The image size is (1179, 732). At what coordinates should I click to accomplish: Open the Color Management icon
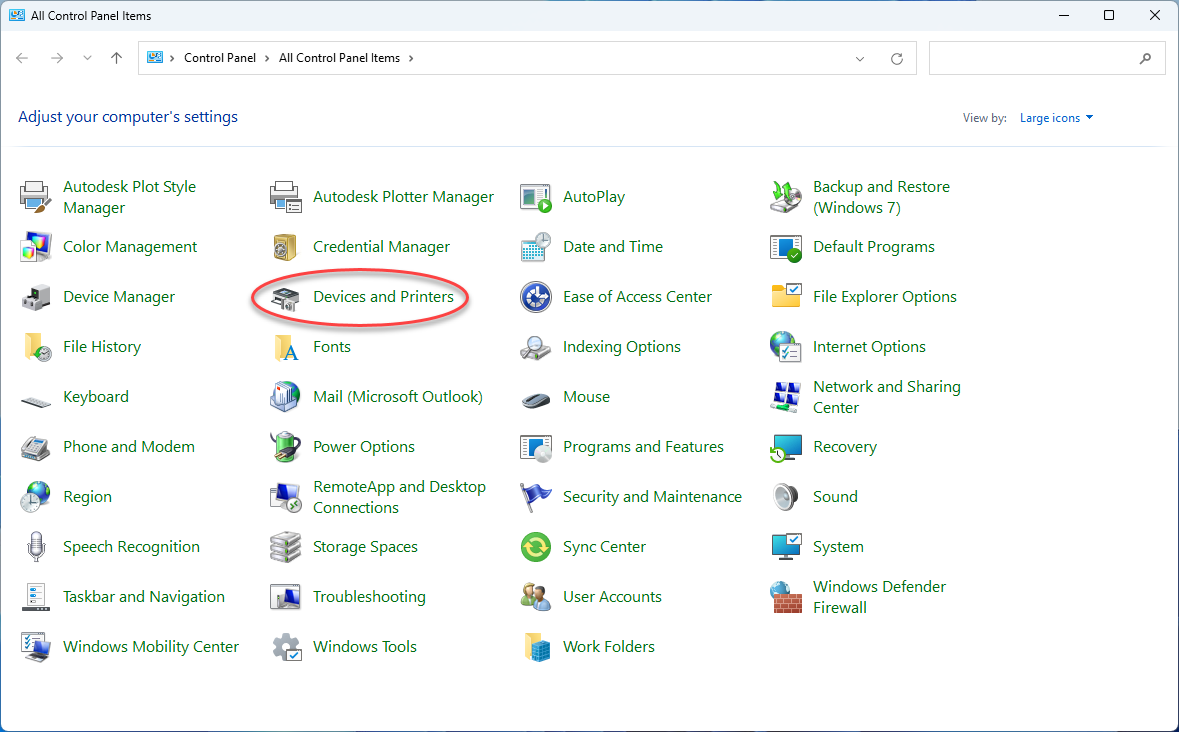coord(35,247)
